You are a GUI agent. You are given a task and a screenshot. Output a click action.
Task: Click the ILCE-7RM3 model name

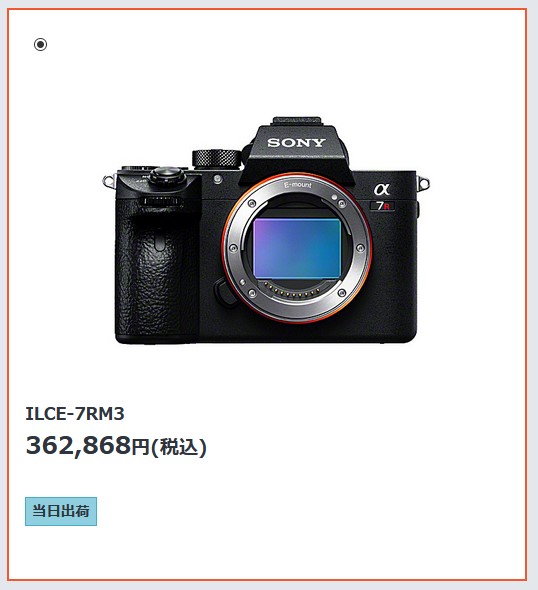point(75,414)
